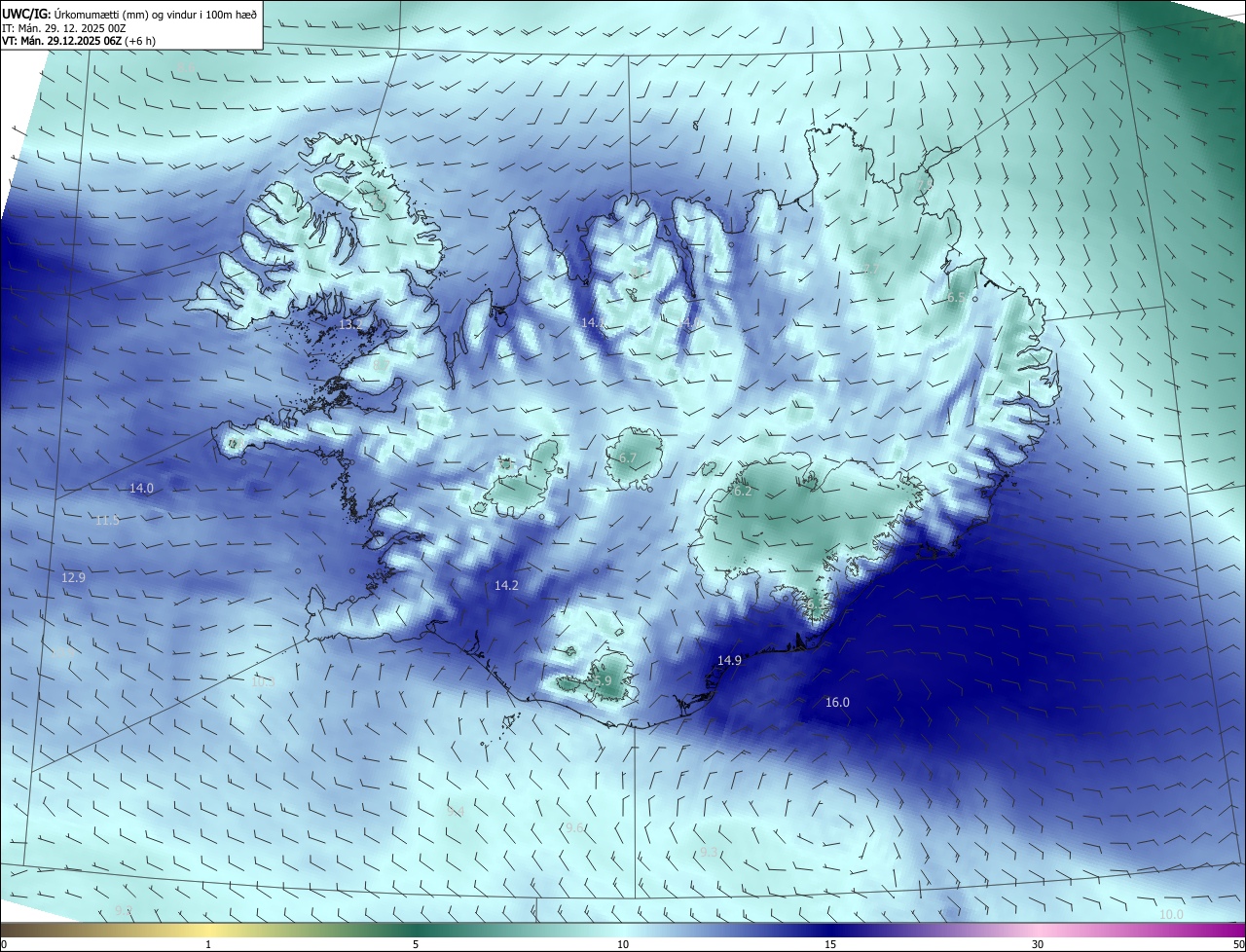The height and width of the screenshot is (952, 1246).
Task: Click the 6.7 value on Hofsjökull glacier
Action: tap(628, 458)
